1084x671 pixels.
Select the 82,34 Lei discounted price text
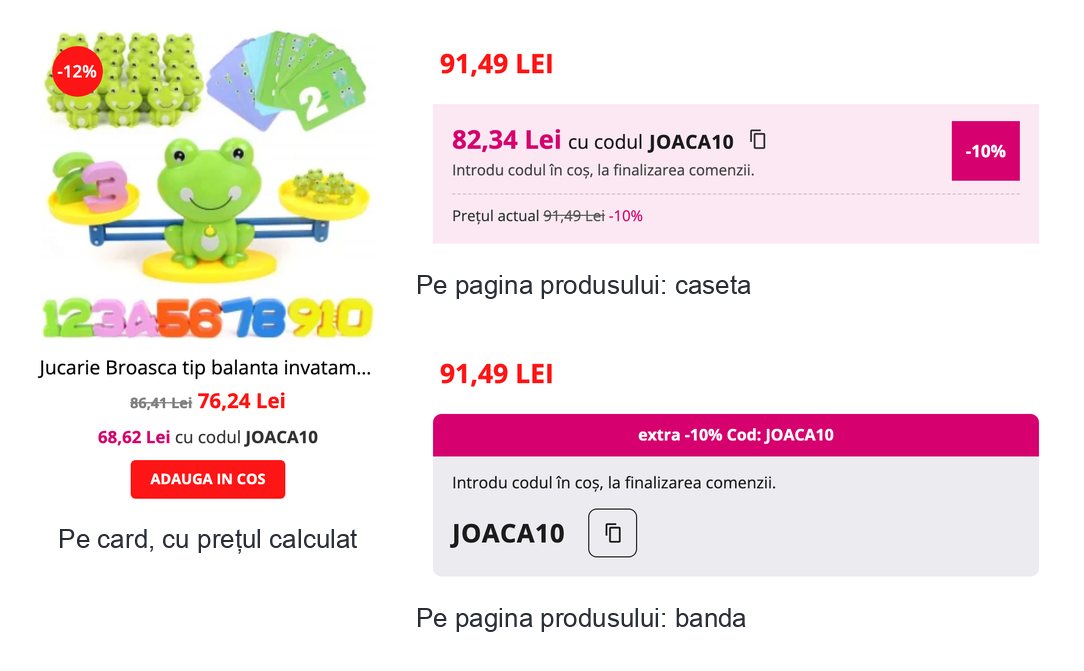coord(506,140)
